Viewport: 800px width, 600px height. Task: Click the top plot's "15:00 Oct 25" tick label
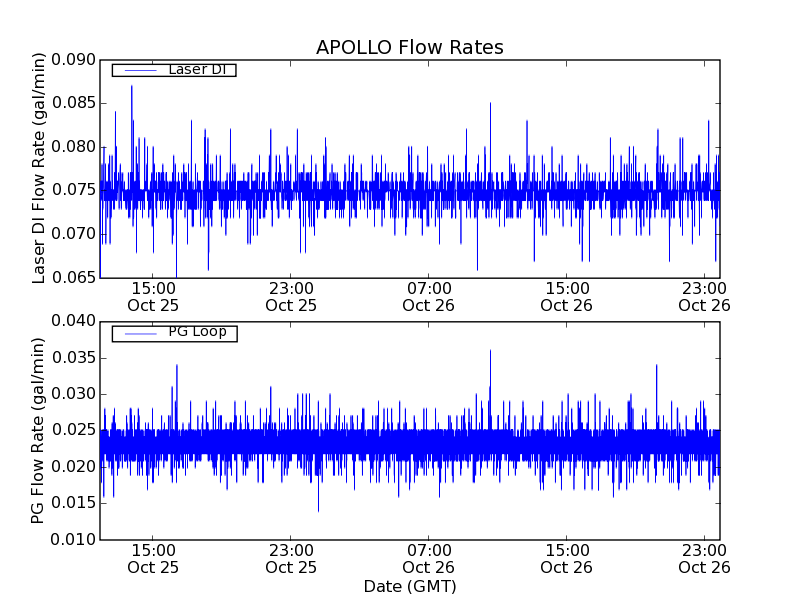[x=153, y=296]
